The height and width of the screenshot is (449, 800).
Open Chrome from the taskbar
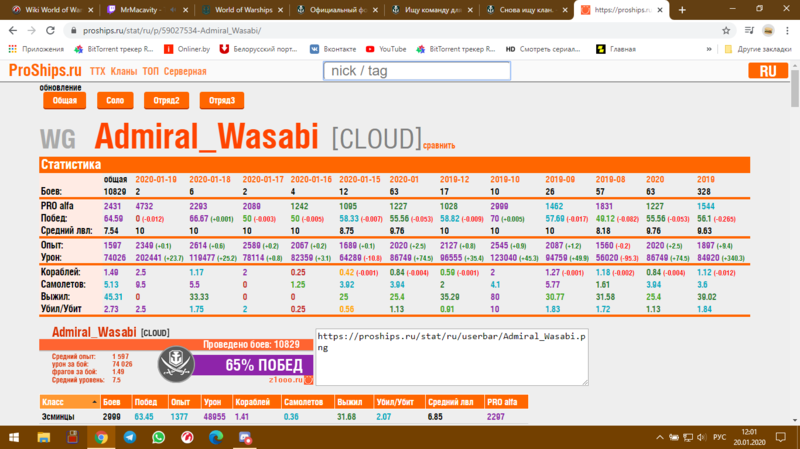tap(101, 437)
